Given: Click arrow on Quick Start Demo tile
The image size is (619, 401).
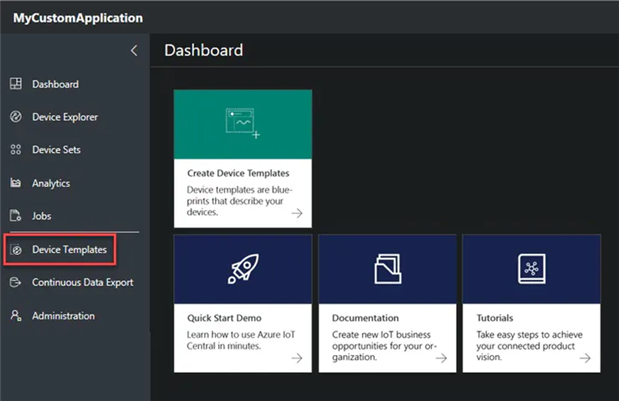Looking at the screenshot, I should click(x=297, y=358).
